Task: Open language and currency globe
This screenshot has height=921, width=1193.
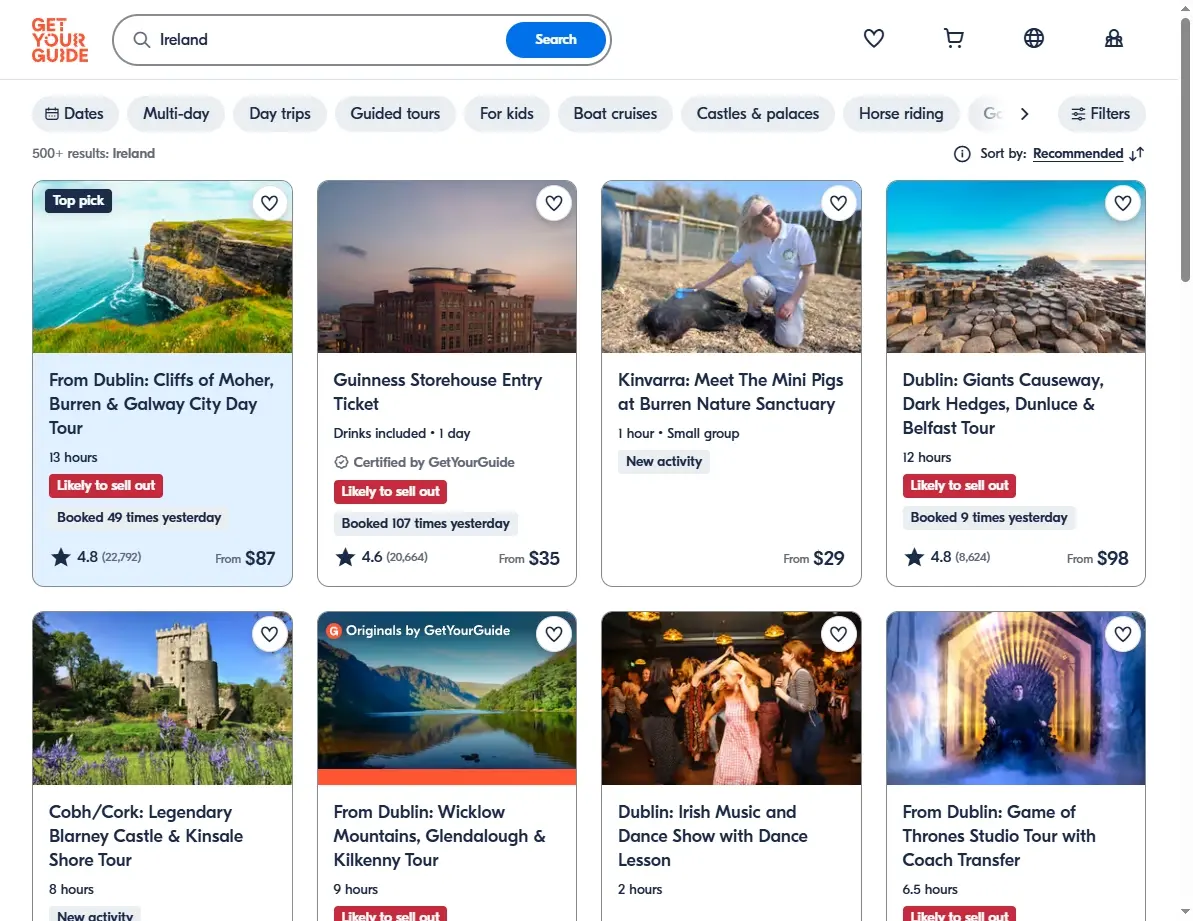Action: [1033, 38]
